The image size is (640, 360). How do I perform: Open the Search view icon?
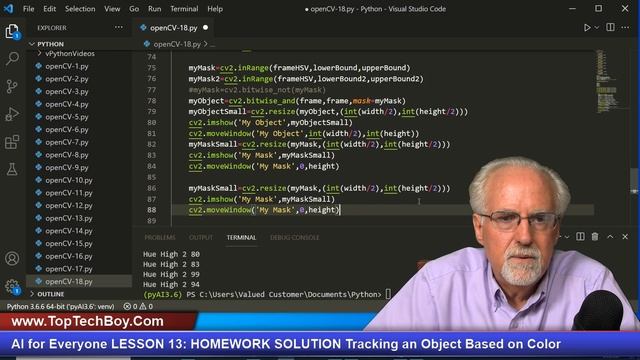pos(12,59)
